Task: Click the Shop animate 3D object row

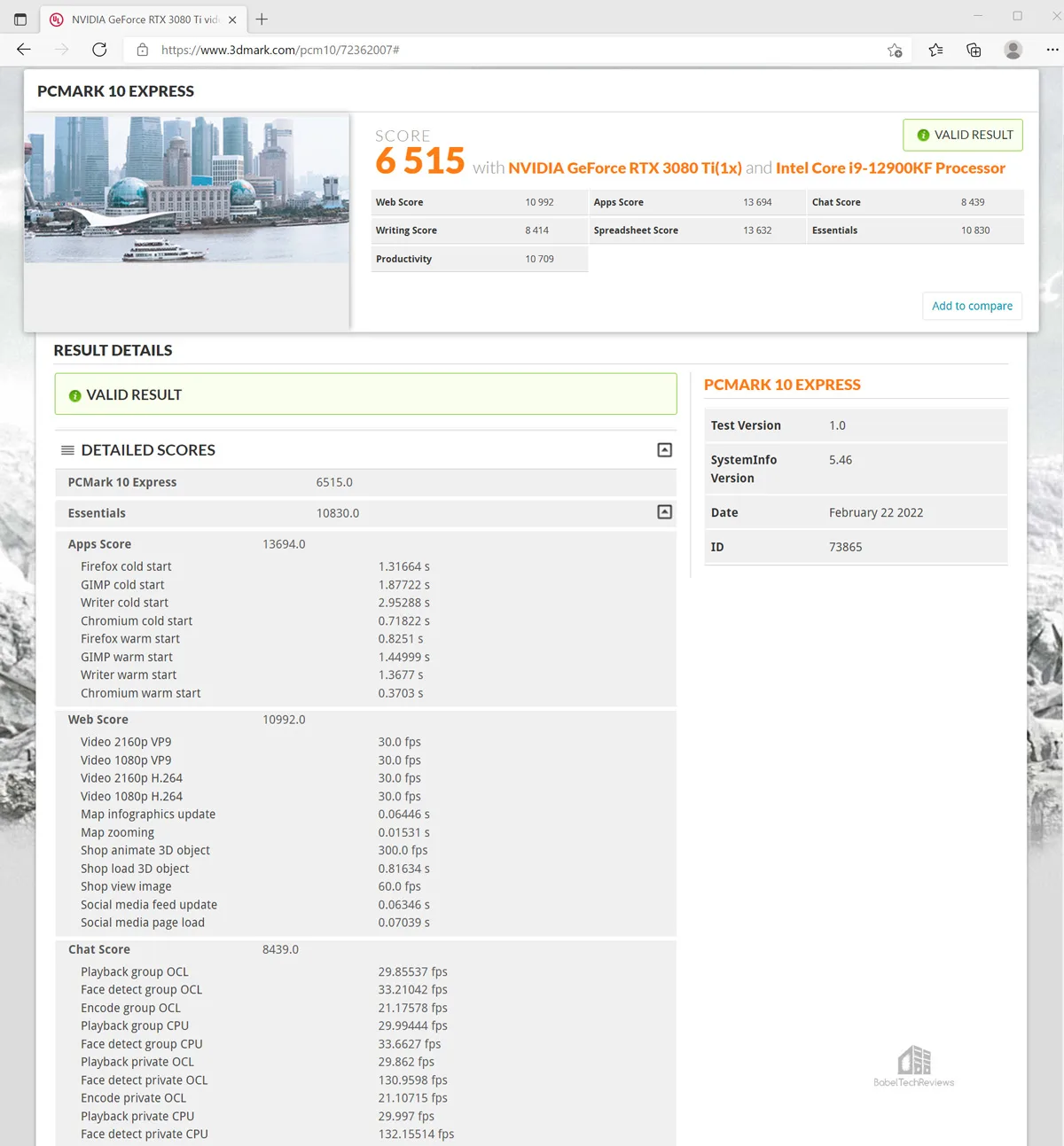Action: click(x=365, y=850)
